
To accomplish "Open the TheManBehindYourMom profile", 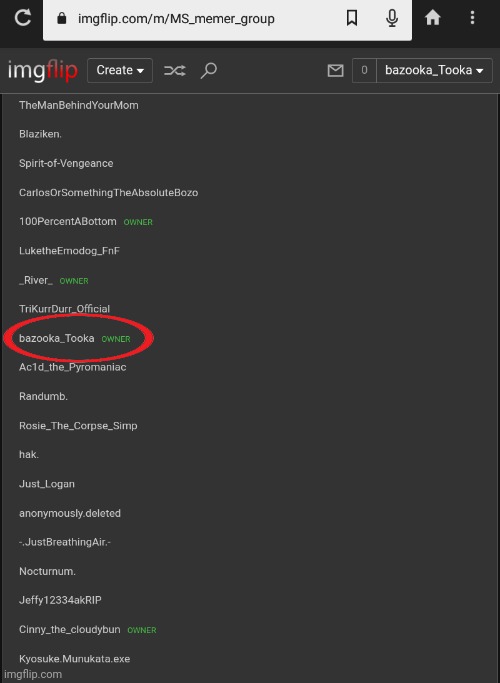I will (79, 105).
